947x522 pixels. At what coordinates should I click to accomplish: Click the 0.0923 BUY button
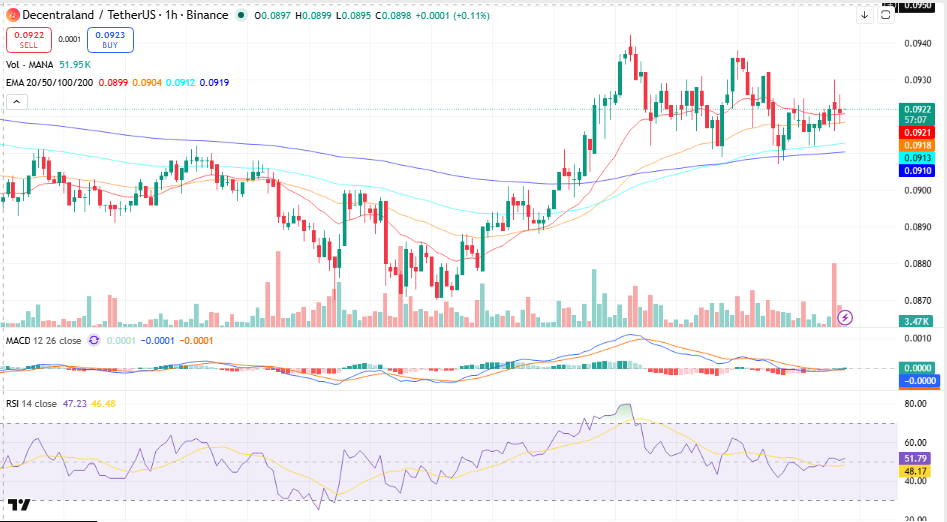point(110,40)
